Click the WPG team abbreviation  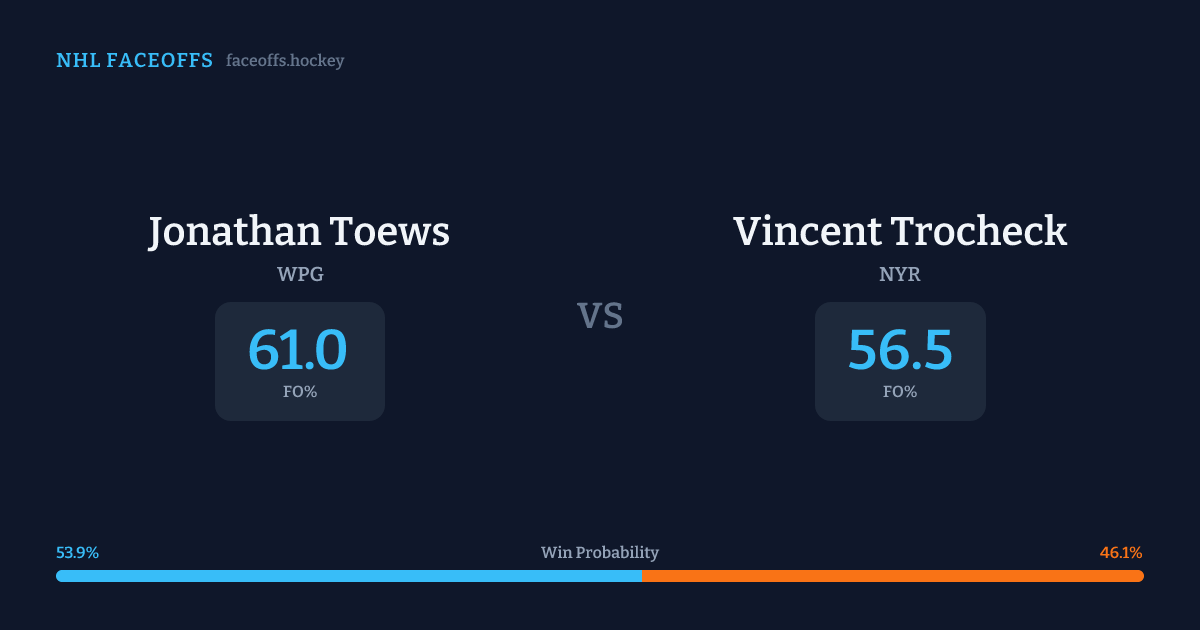coord(300,275)
